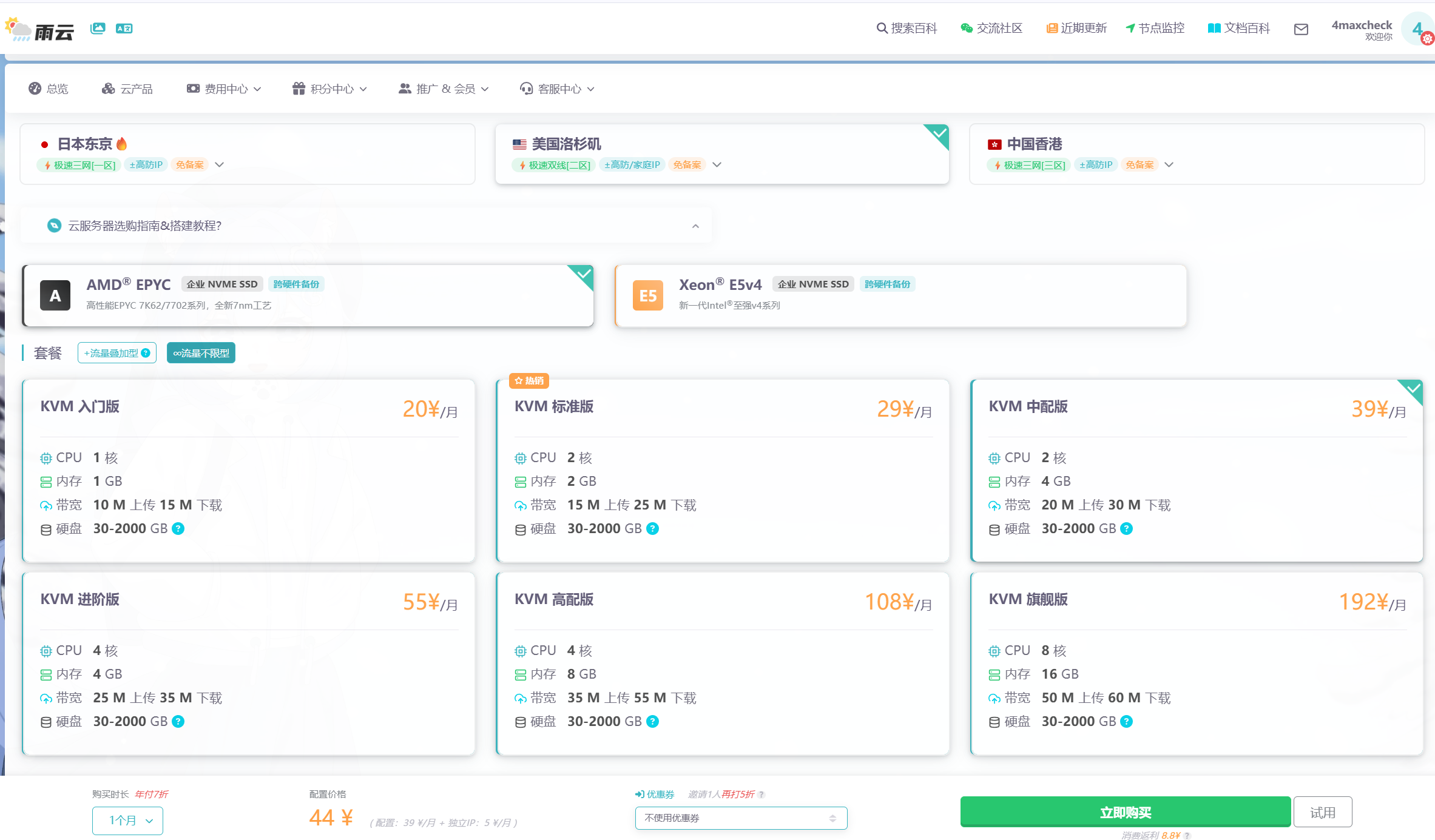Click the help icon next to 消费返利

(1187, 835)
